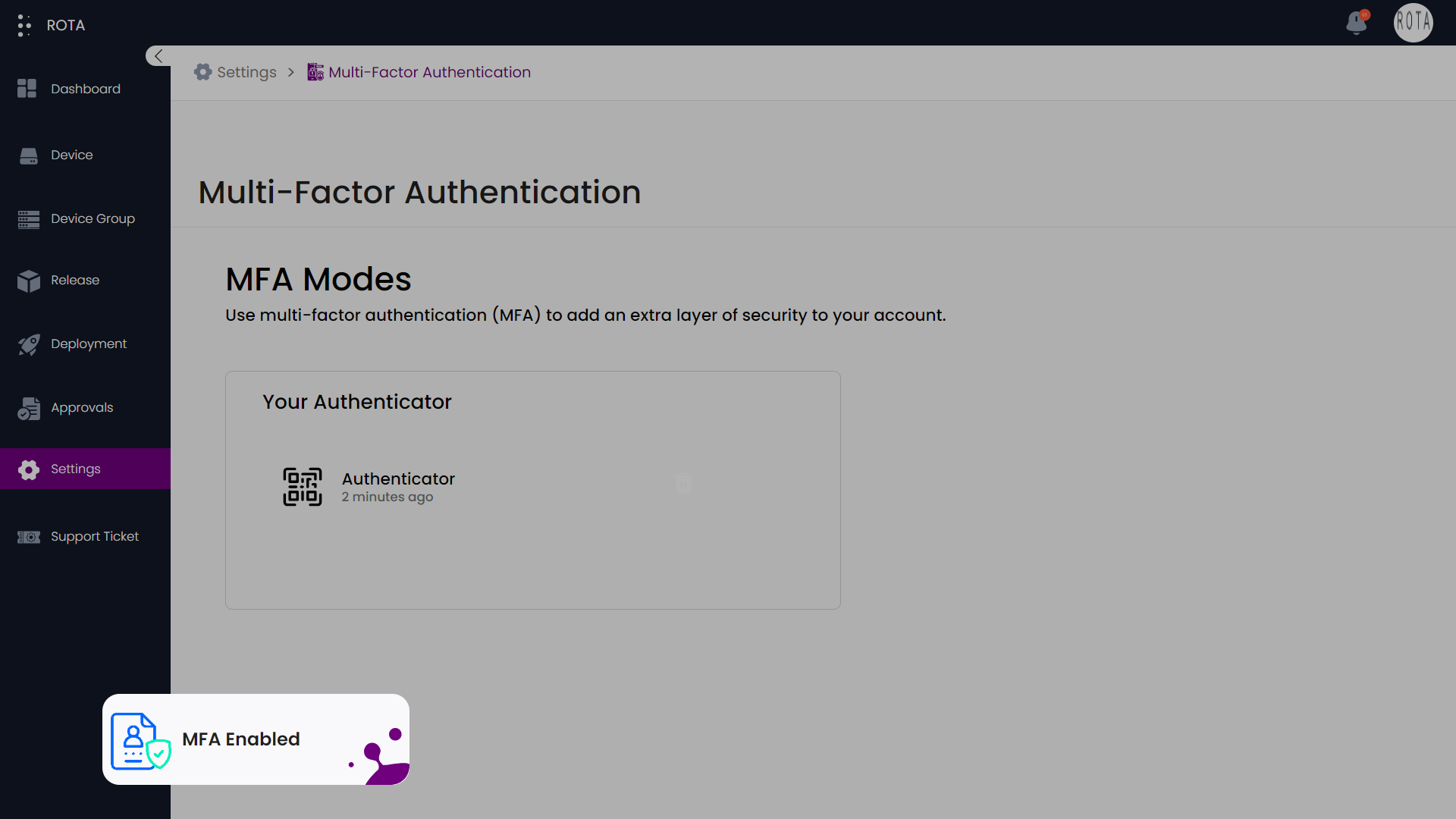Click the MFA Enabled notification toast
The width and height of the screenshot is (1456, 819).
point(256,739)
